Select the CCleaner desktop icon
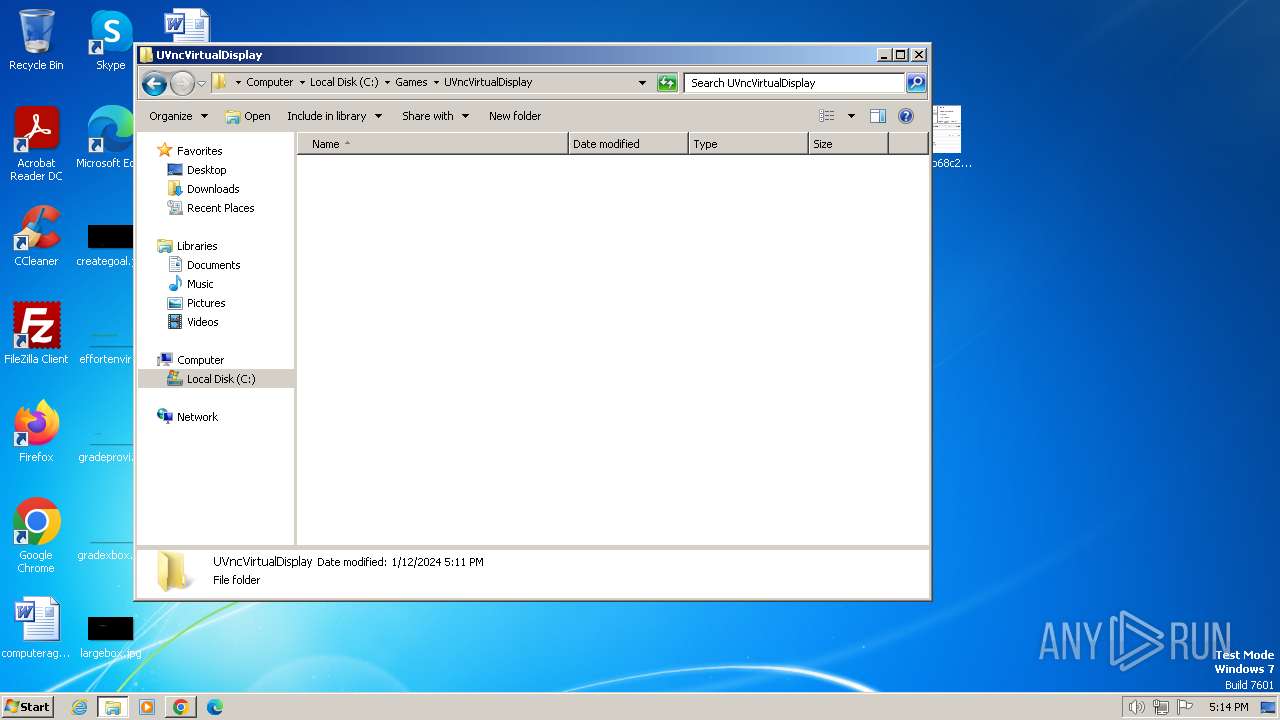 (36, 236)
